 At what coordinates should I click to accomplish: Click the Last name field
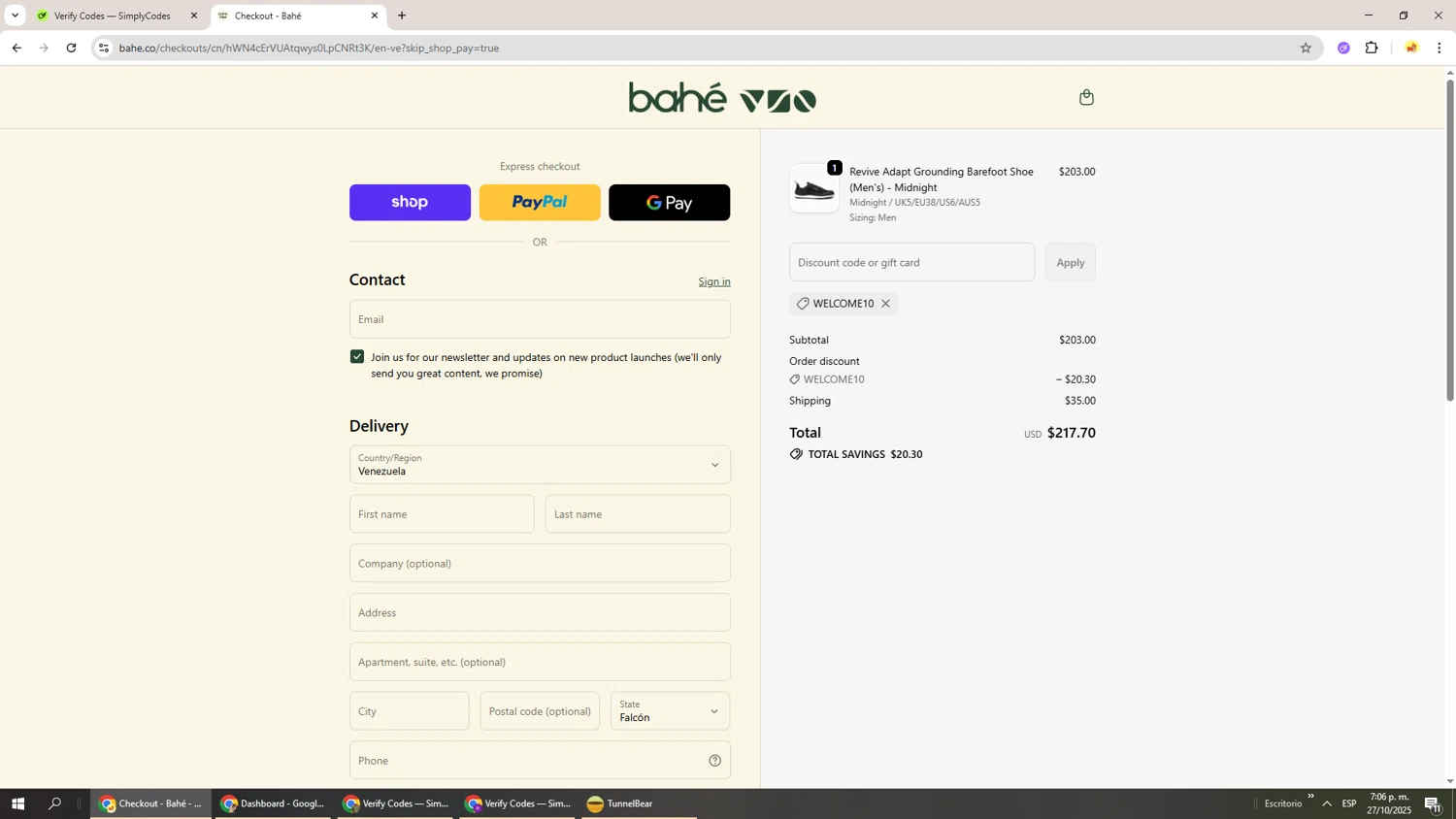(x=638, y=514)
